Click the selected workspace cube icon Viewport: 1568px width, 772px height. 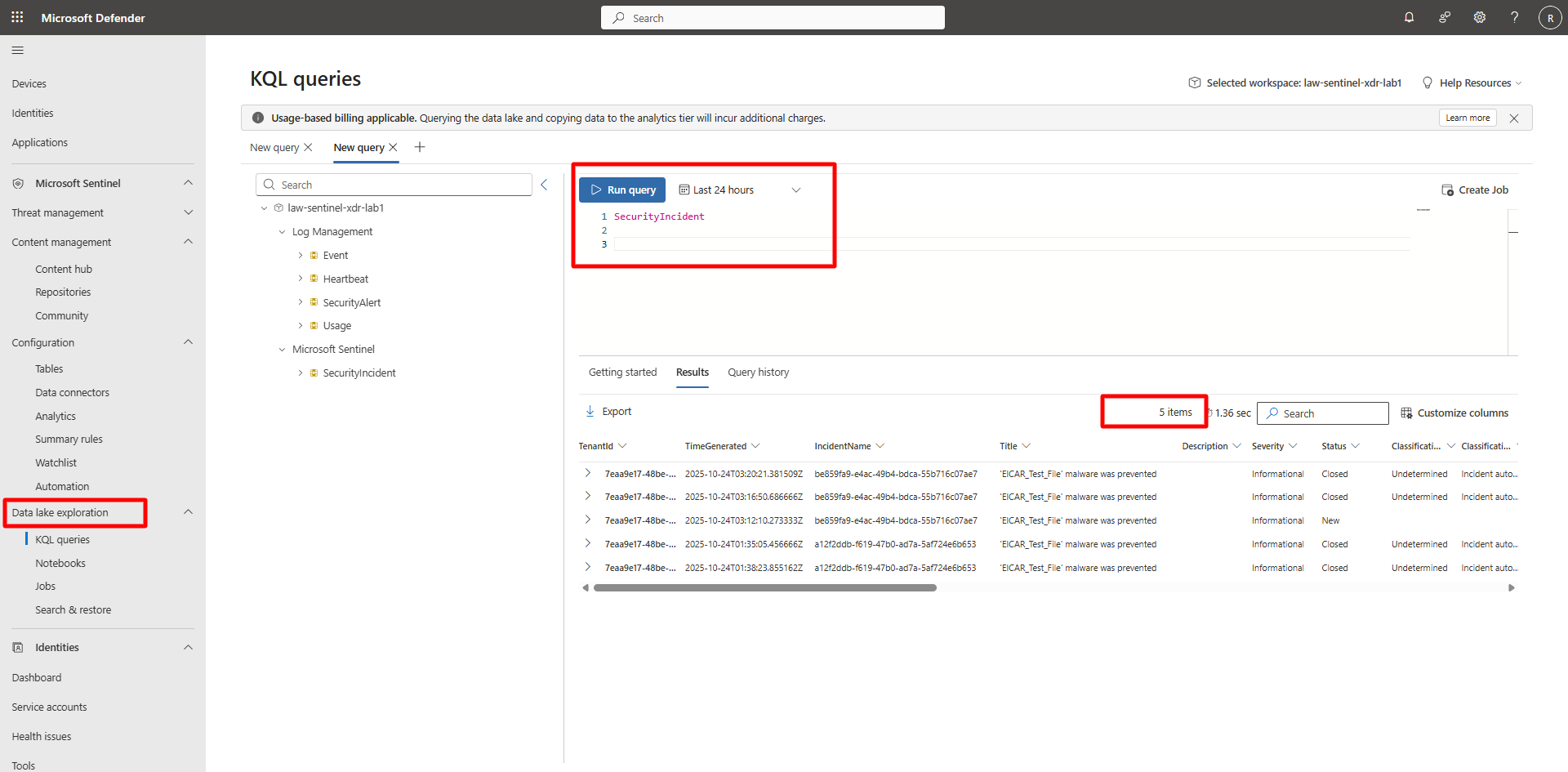1195,83
